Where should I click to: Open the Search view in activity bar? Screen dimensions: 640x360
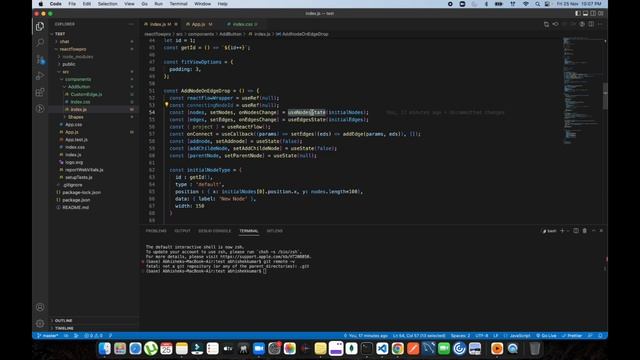point(40,42)
